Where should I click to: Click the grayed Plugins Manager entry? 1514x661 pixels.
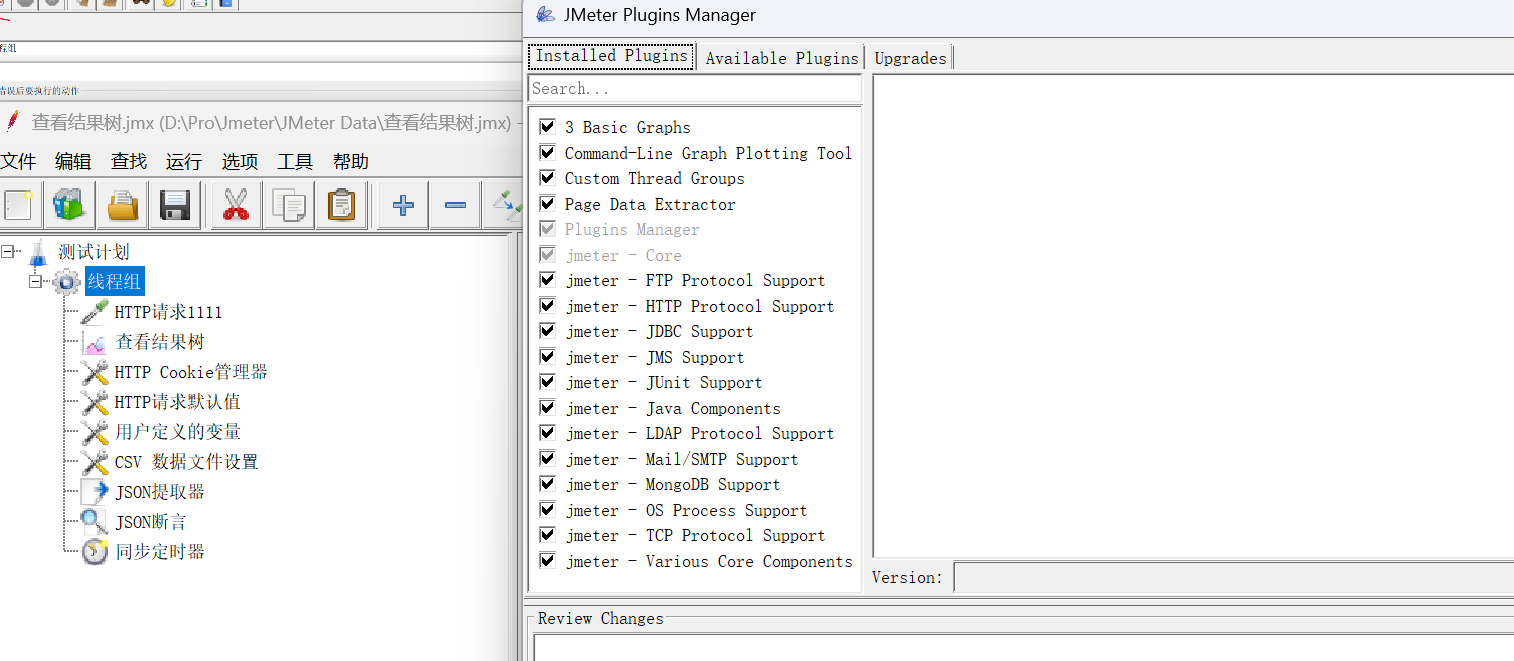click(x=632, y=229)
